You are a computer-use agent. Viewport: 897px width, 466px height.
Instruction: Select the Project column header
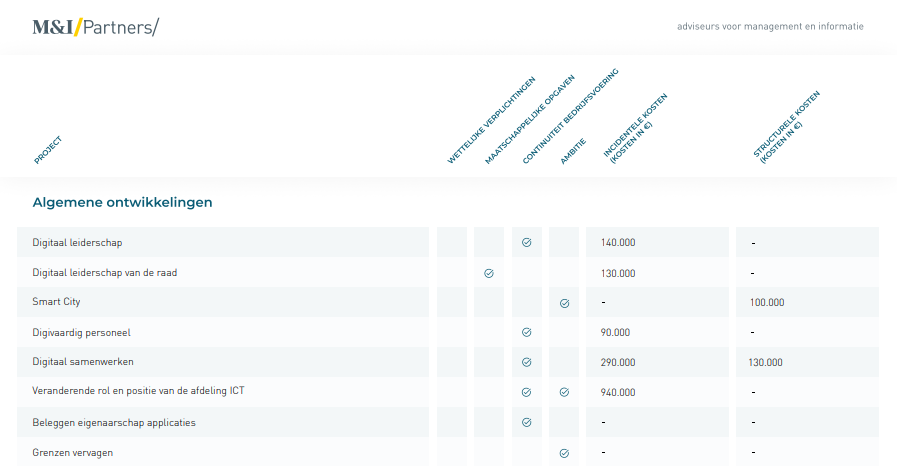(48, 149)
